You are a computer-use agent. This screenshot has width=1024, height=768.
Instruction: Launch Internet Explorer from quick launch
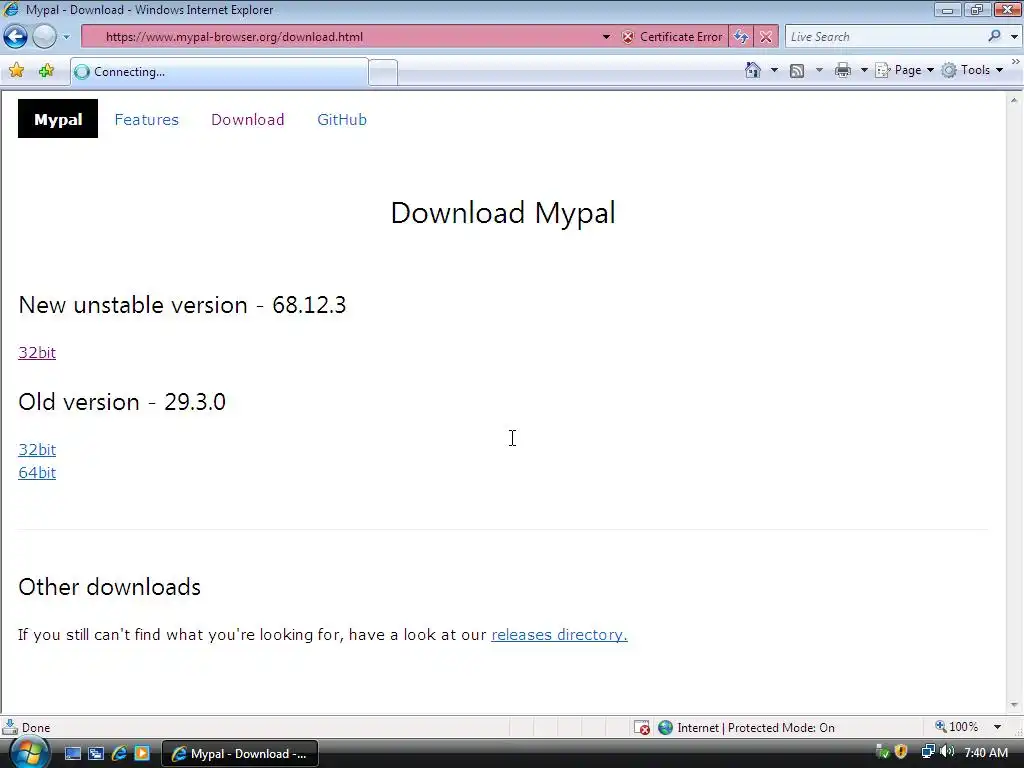point(119,754)
